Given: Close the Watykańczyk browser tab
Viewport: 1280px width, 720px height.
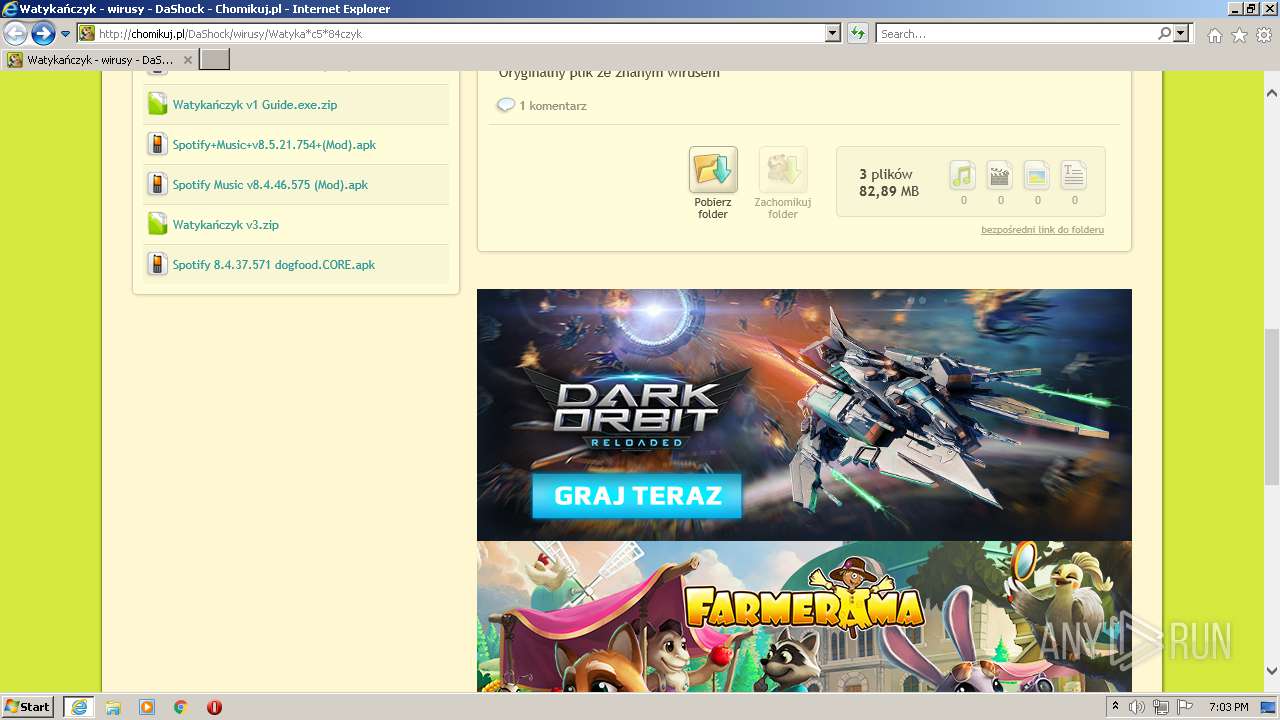Looking at the screenshot, I should tap(187, 60).
